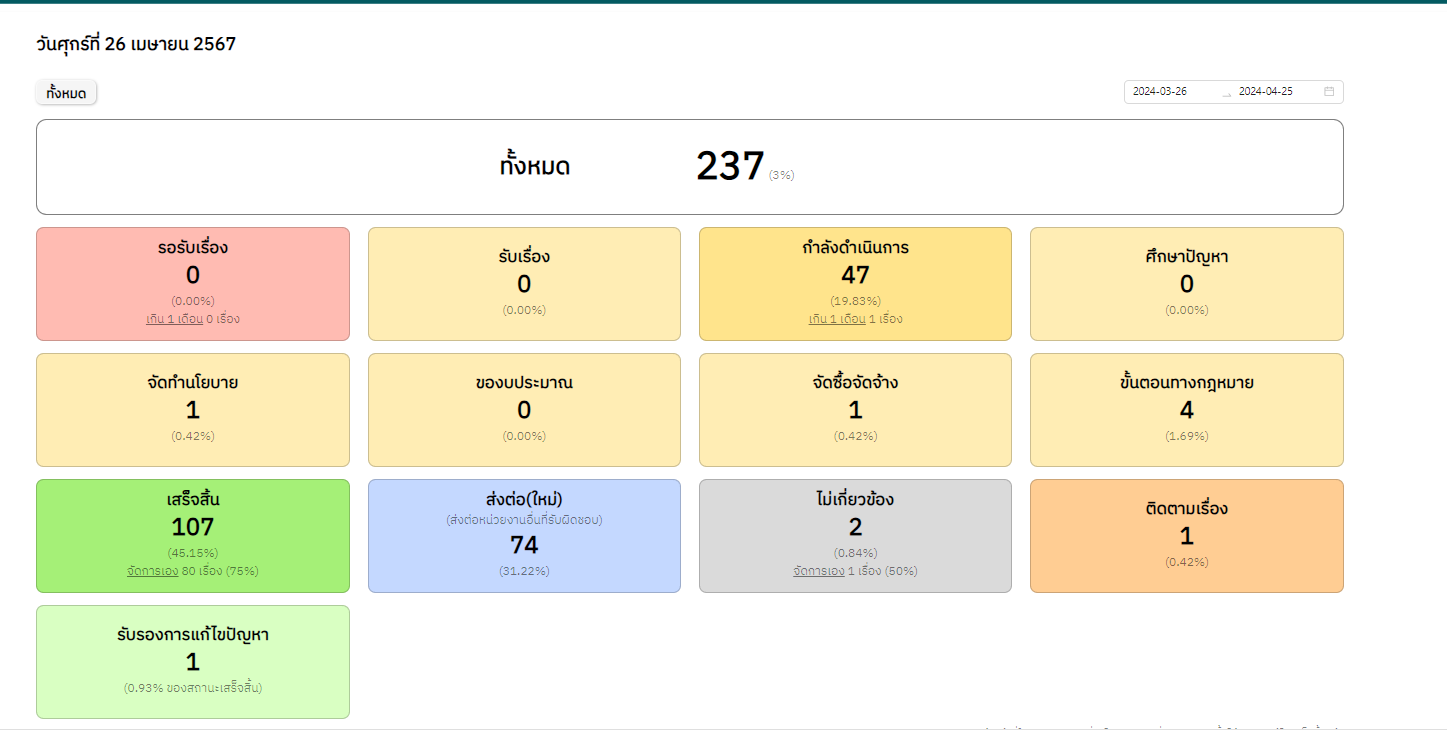Click จัดการเอง link under เสร็จสิ้น
This screenshot has width=1447, height=730.
pos(152,571)
